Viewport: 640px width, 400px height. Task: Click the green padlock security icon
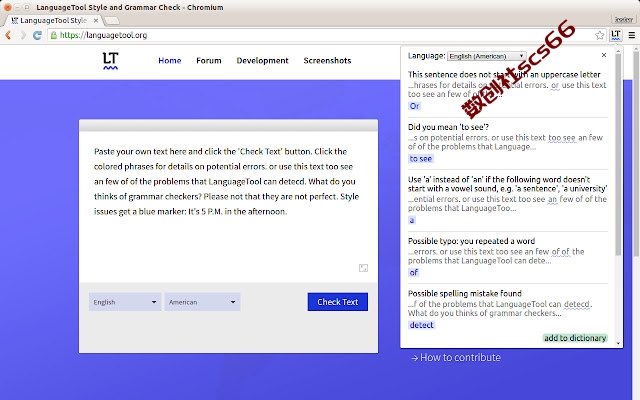click(53, 36)
